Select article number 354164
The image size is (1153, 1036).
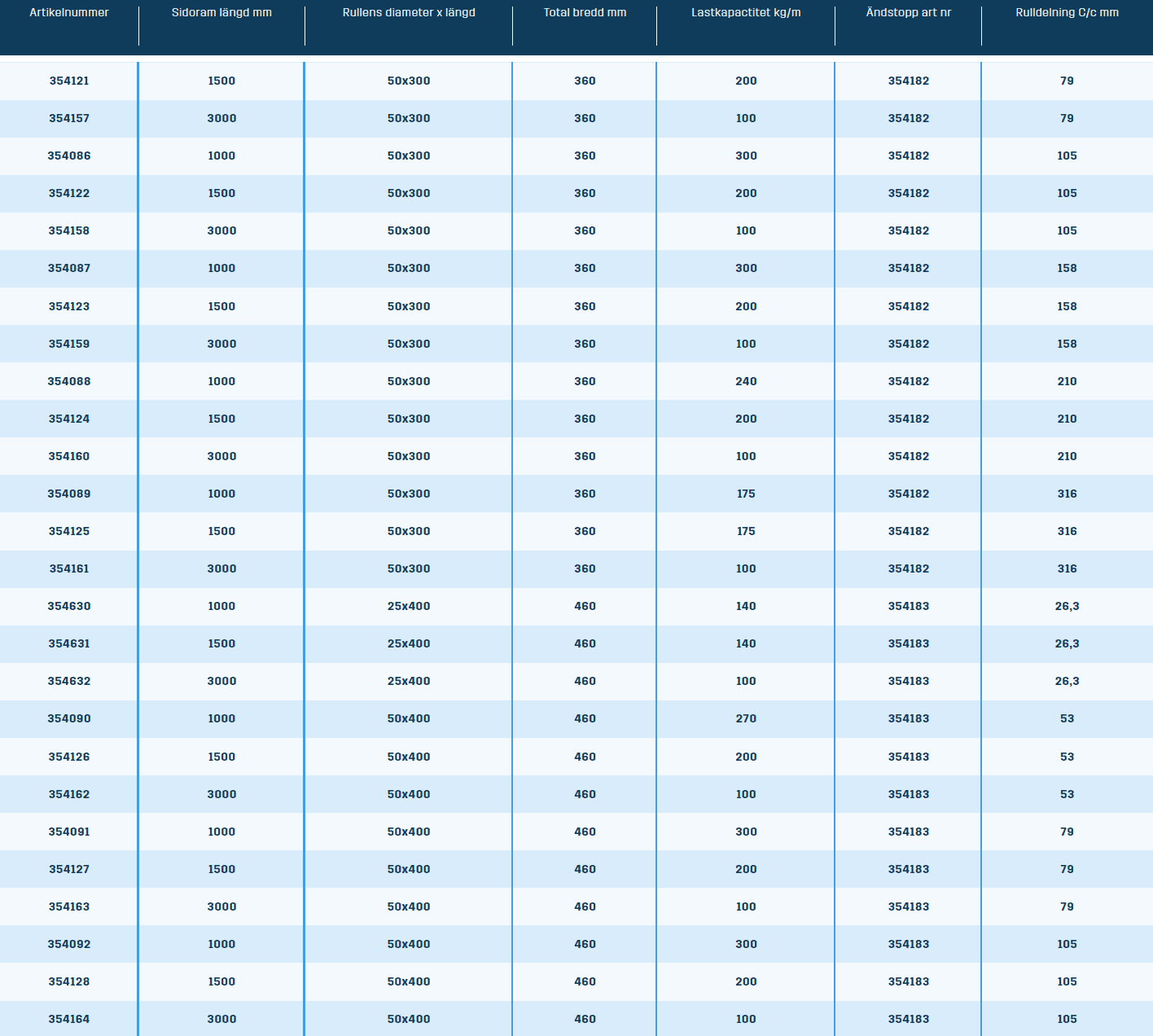tap(69, 1020)
